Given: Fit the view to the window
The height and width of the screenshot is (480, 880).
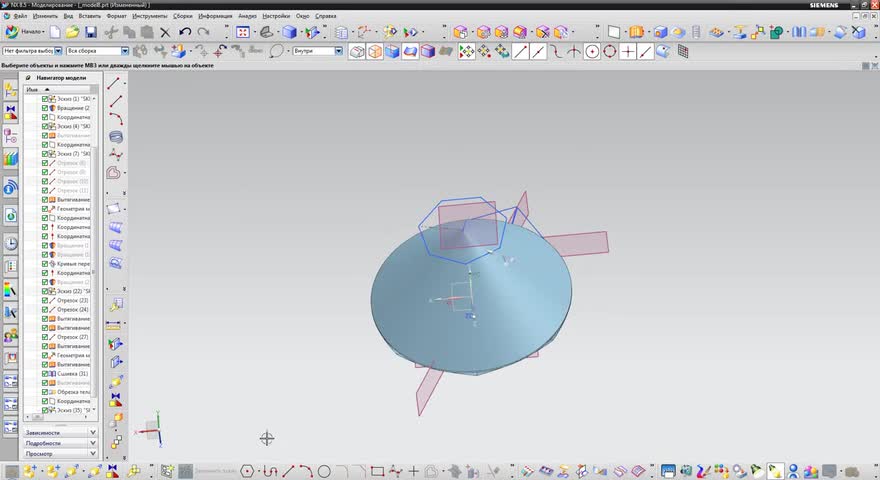Looking at the screenshot, I should [x=242, y=32].
